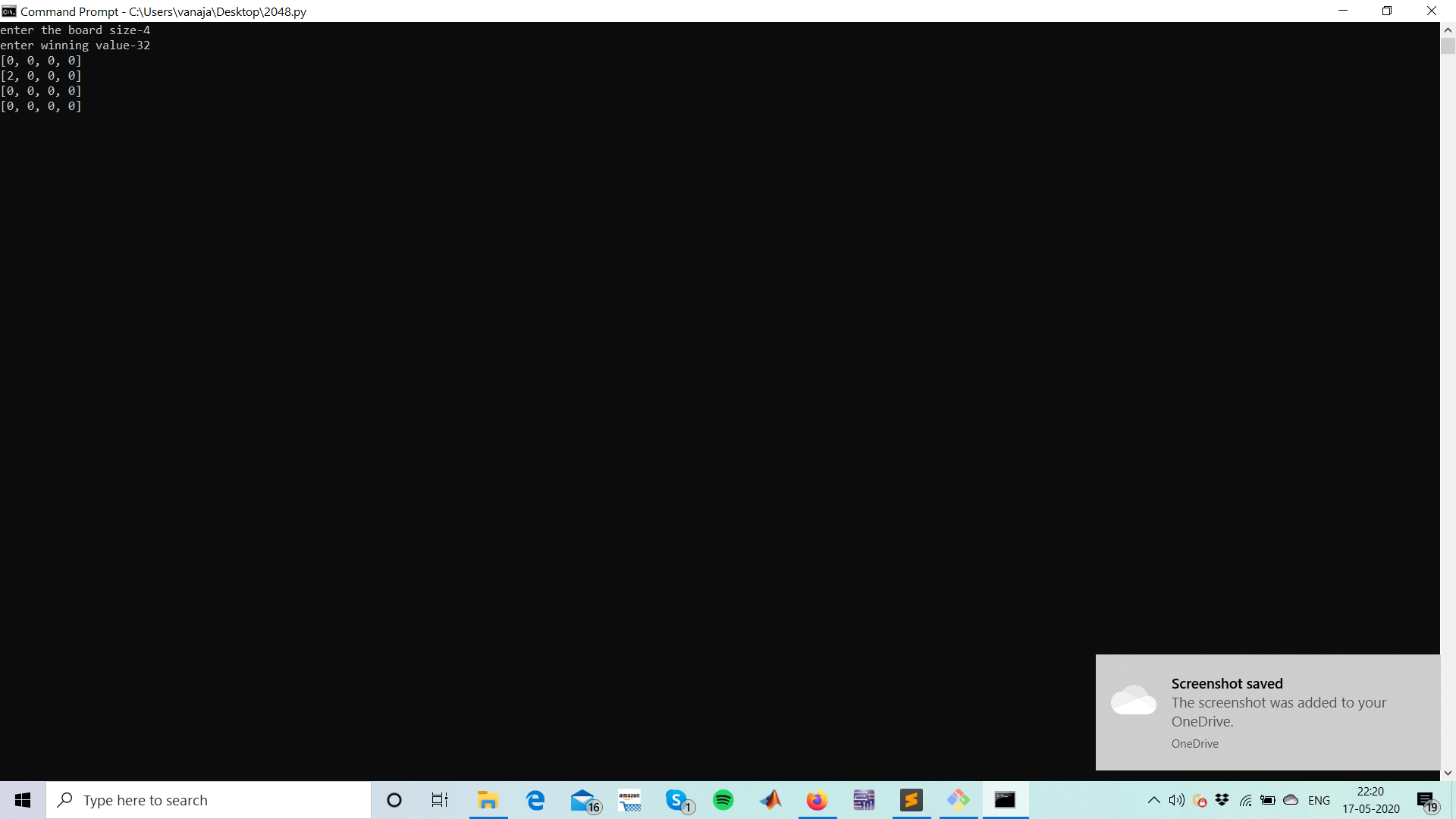Image resolution: width=1456 pixels, height=819 pixels.
Task: Switch to Firefox browser window
Action: pyautogui.click(x=817, y=800)
